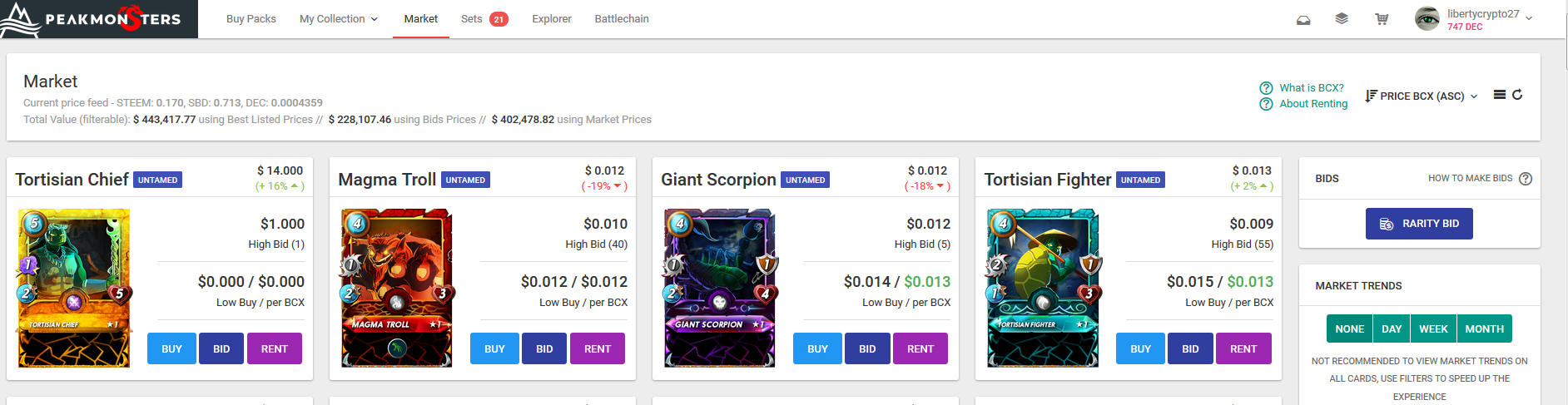Switch to list view icon
This screenshot has width=1568, height=405.
pos(1500,95)
